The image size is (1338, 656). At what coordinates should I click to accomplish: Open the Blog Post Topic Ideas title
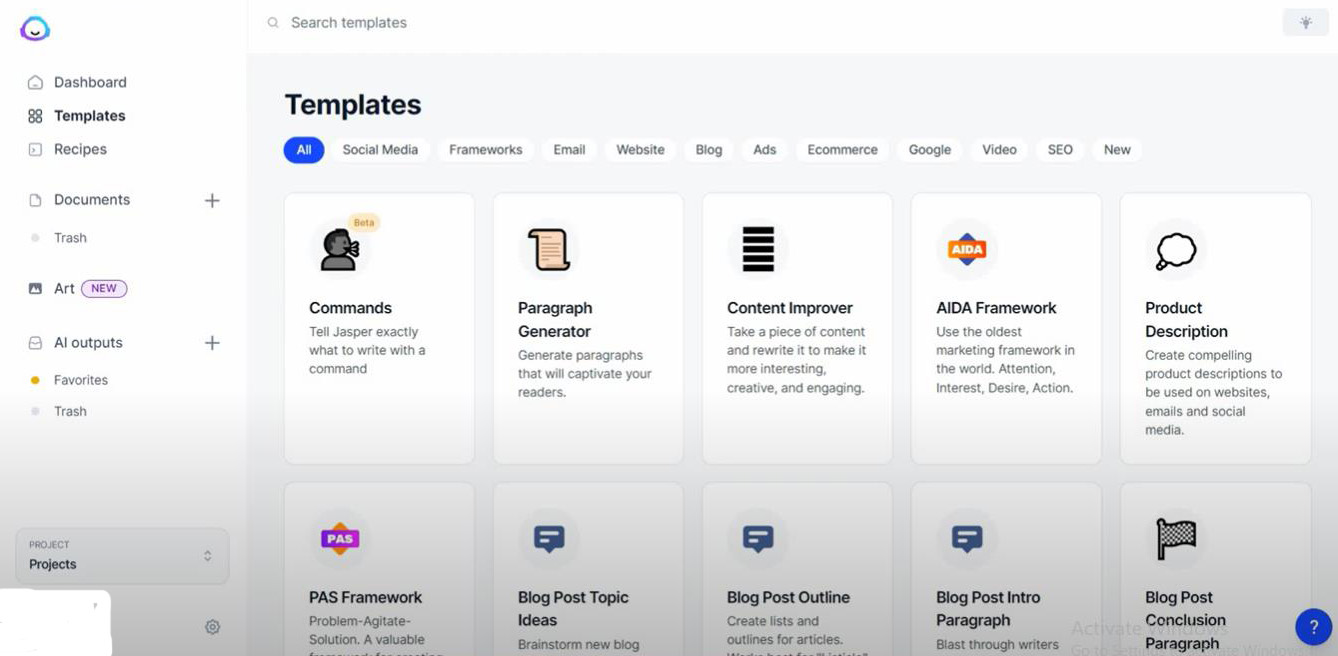[x=573, y=609]
